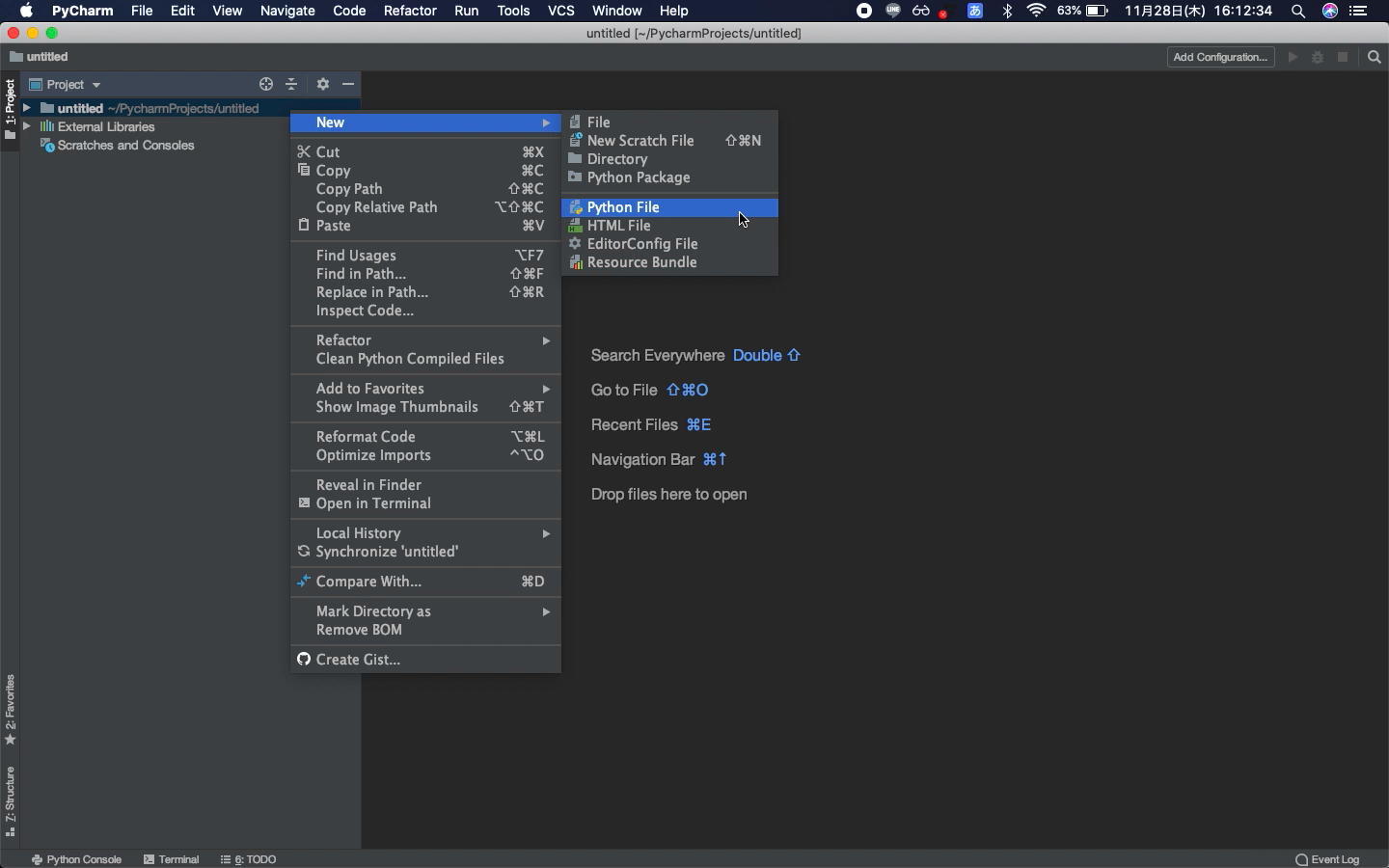This screenshot has height=868, width=1389.
Task: Open the Project view dropdown
Action: (66, 85)
